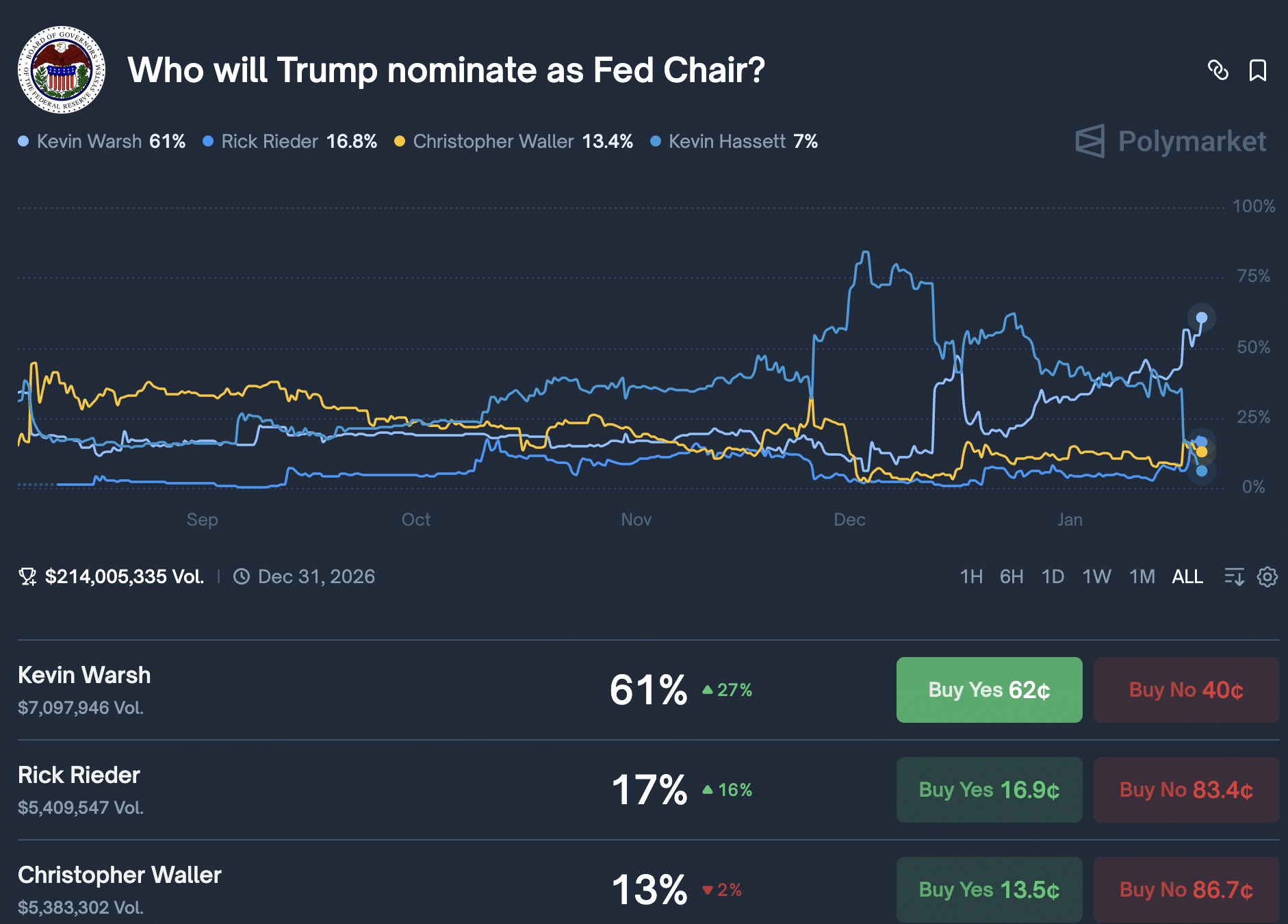Toggle the Rick Rieder legend entry
The image size is (1288, 924).
[269, 142]
